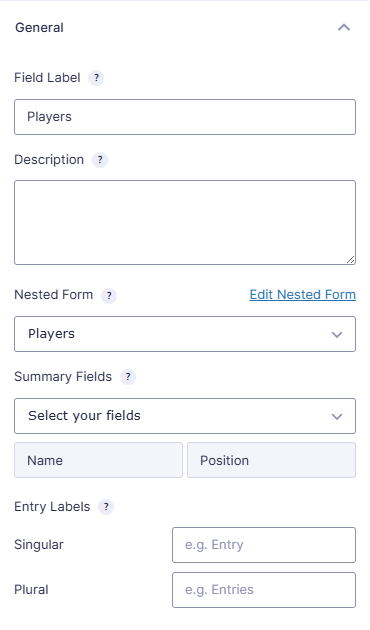Show Summary Fields help tooltip icon
This screenshot has width=370, height=630.
pos(128,377)
